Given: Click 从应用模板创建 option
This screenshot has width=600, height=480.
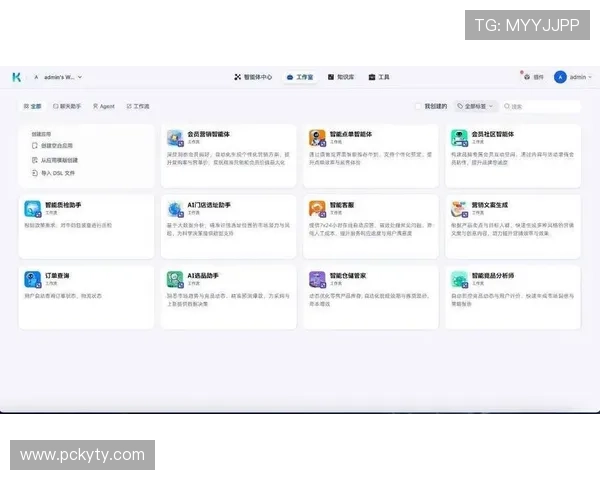Looking at the screenshot, I should coord(55,160).
